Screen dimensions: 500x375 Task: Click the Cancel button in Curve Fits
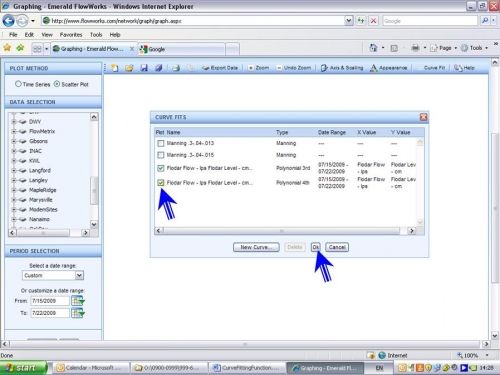pyautogui.click(x=337, y=247)
